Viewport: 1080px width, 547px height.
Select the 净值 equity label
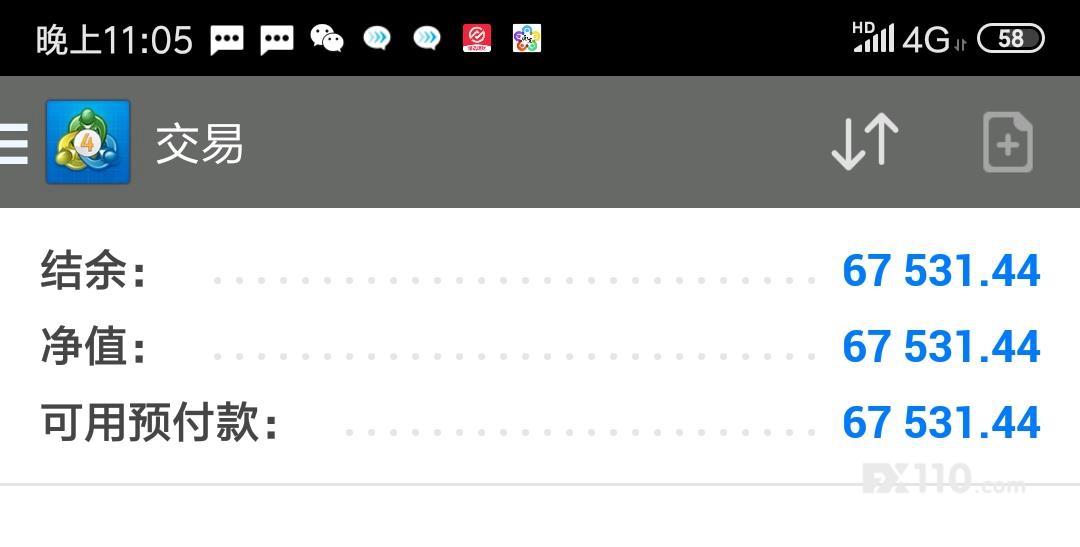pyautogui.click(x=93, y=347)
